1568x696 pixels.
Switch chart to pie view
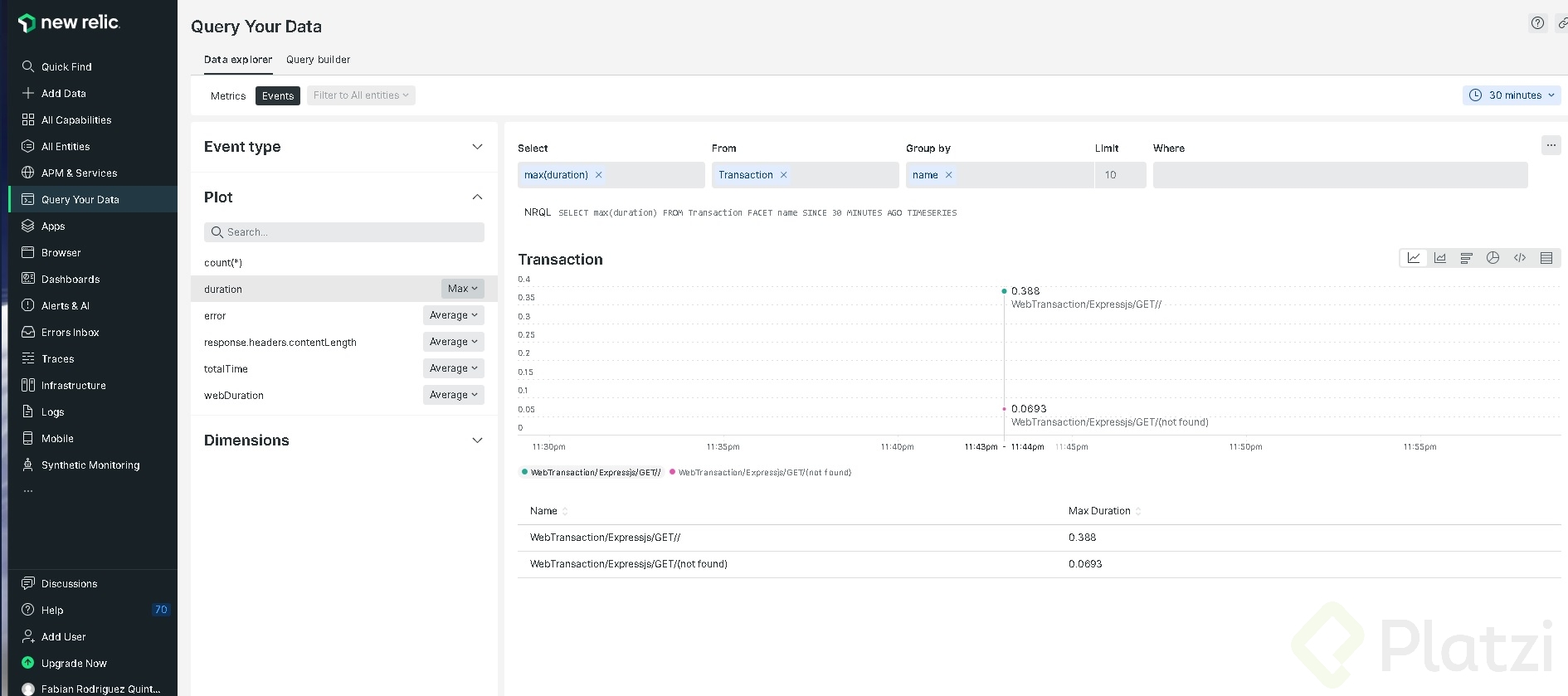pos(1493,258)
